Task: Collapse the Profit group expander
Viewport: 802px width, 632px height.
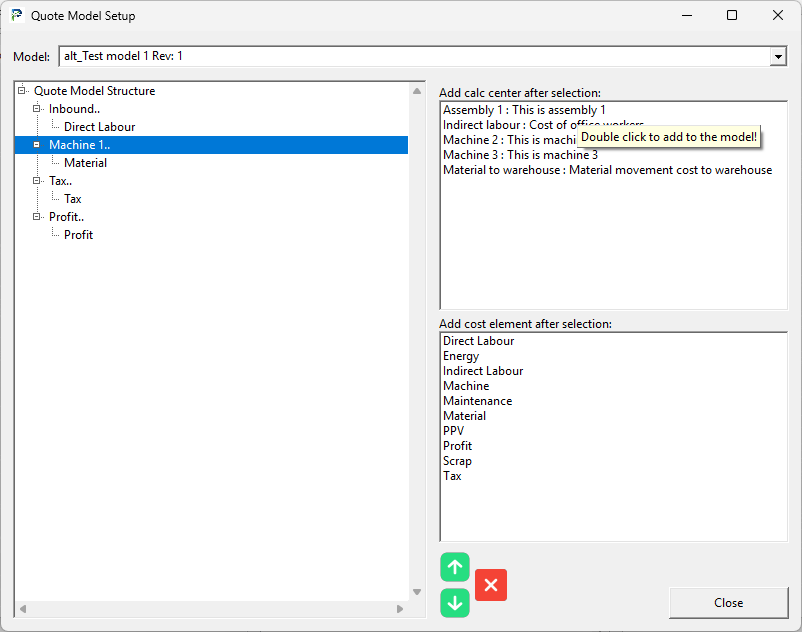Action: point(37,217)
